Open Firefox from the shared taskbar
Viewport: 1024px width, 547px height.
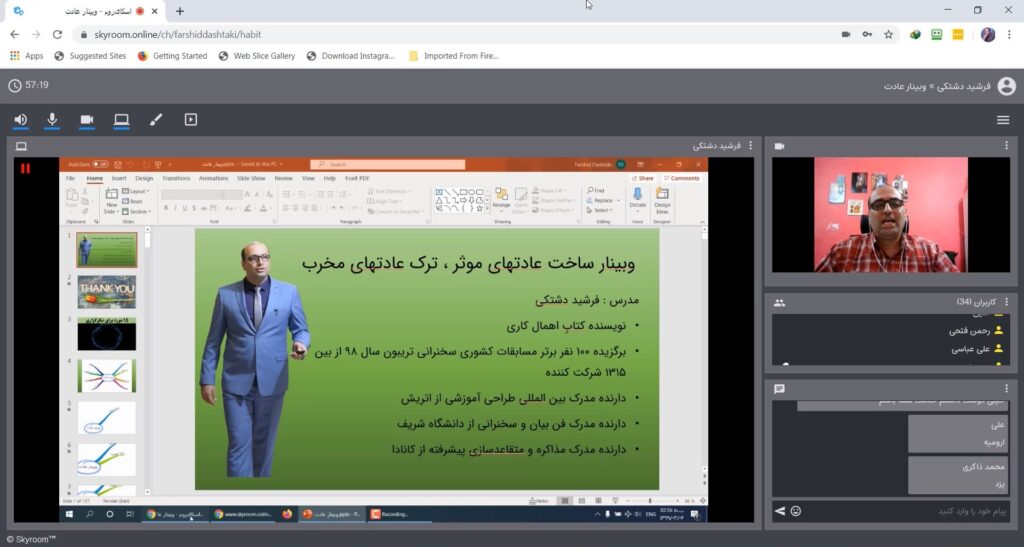pyautogui.click(x=287, y=514)
